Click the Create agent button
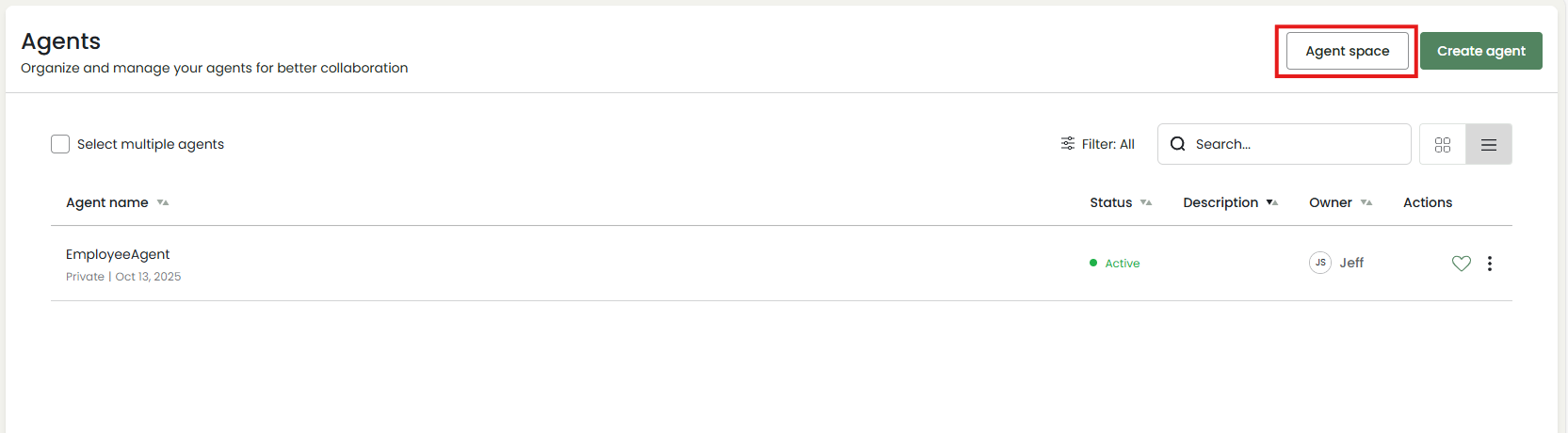This screenshot has width=1568, height=433. point(1480,51)
